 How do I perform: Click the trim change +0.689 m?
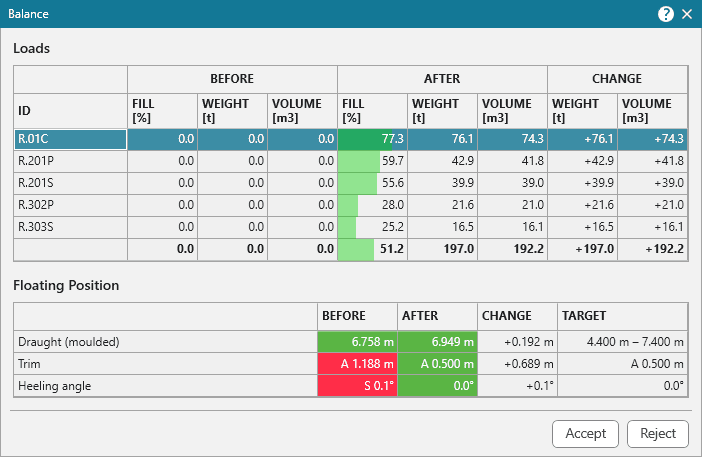pos(518,364)
